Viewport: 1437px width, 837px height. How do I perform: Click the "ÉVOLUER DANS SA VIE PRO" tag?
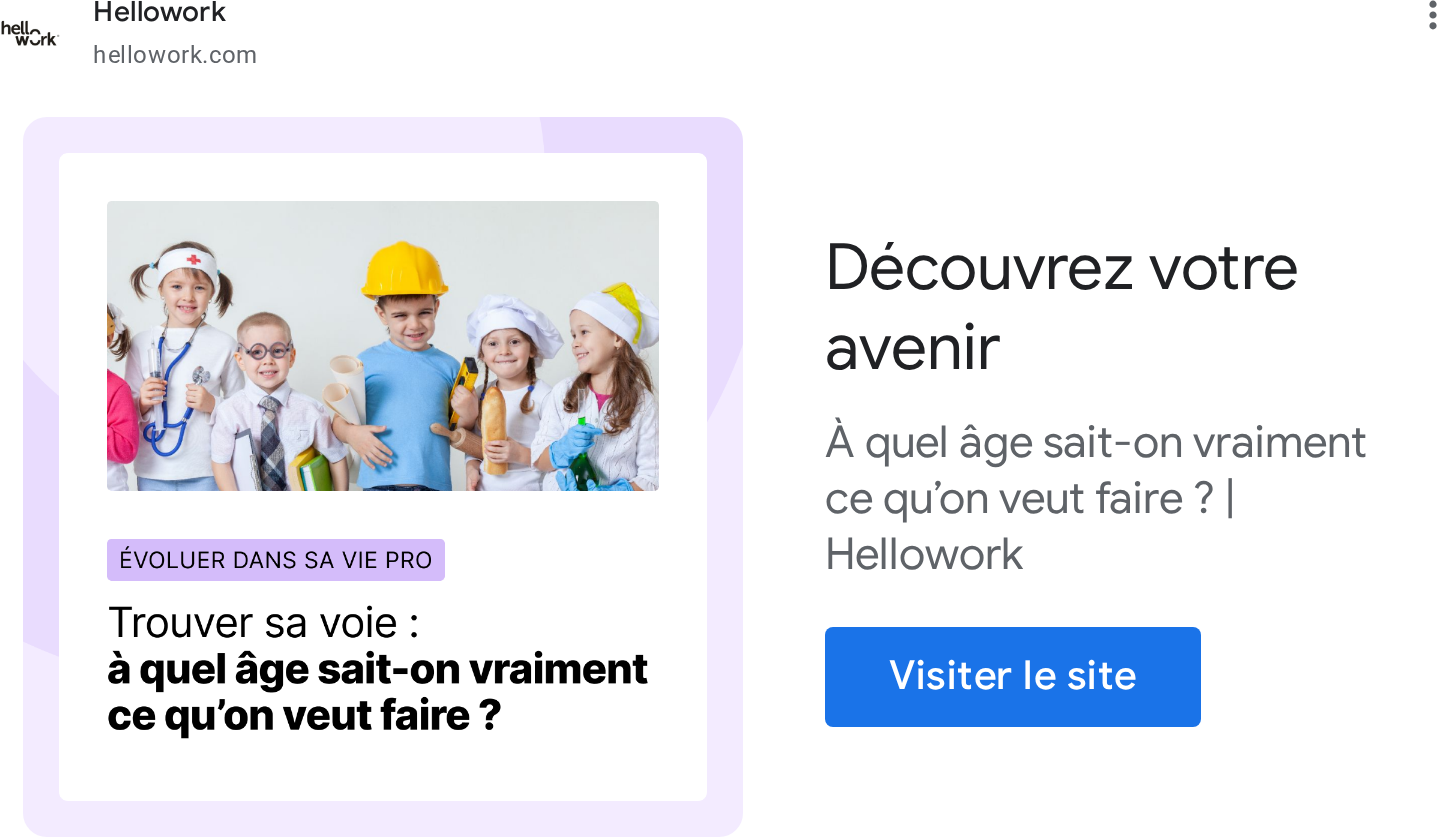(x=275, y=560)
